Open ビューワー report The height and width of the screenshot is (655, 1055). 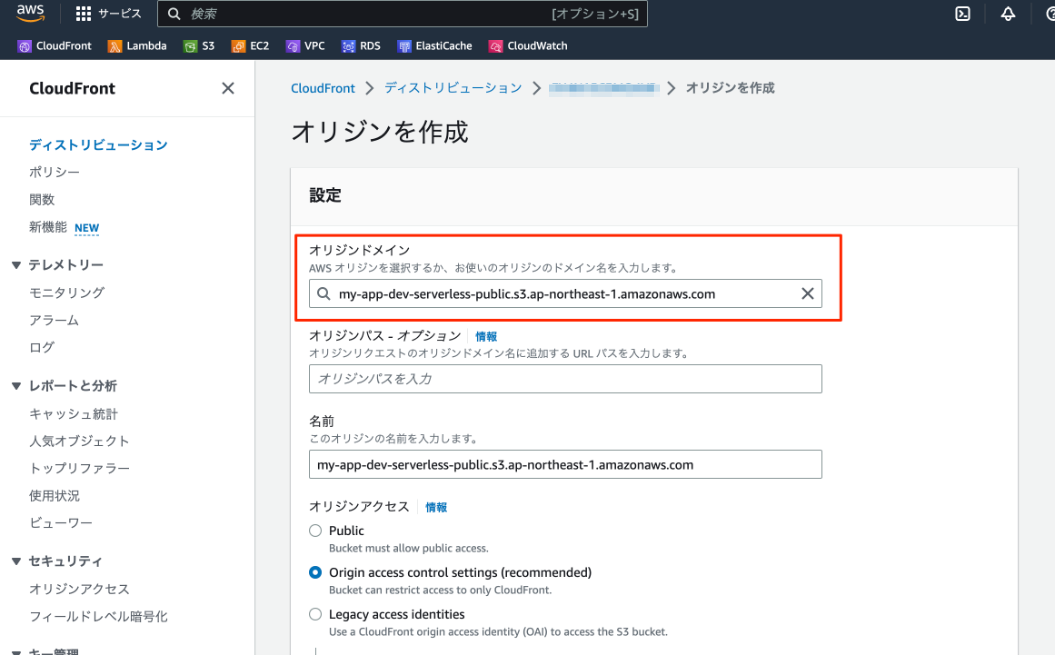[x=61, y=522]
